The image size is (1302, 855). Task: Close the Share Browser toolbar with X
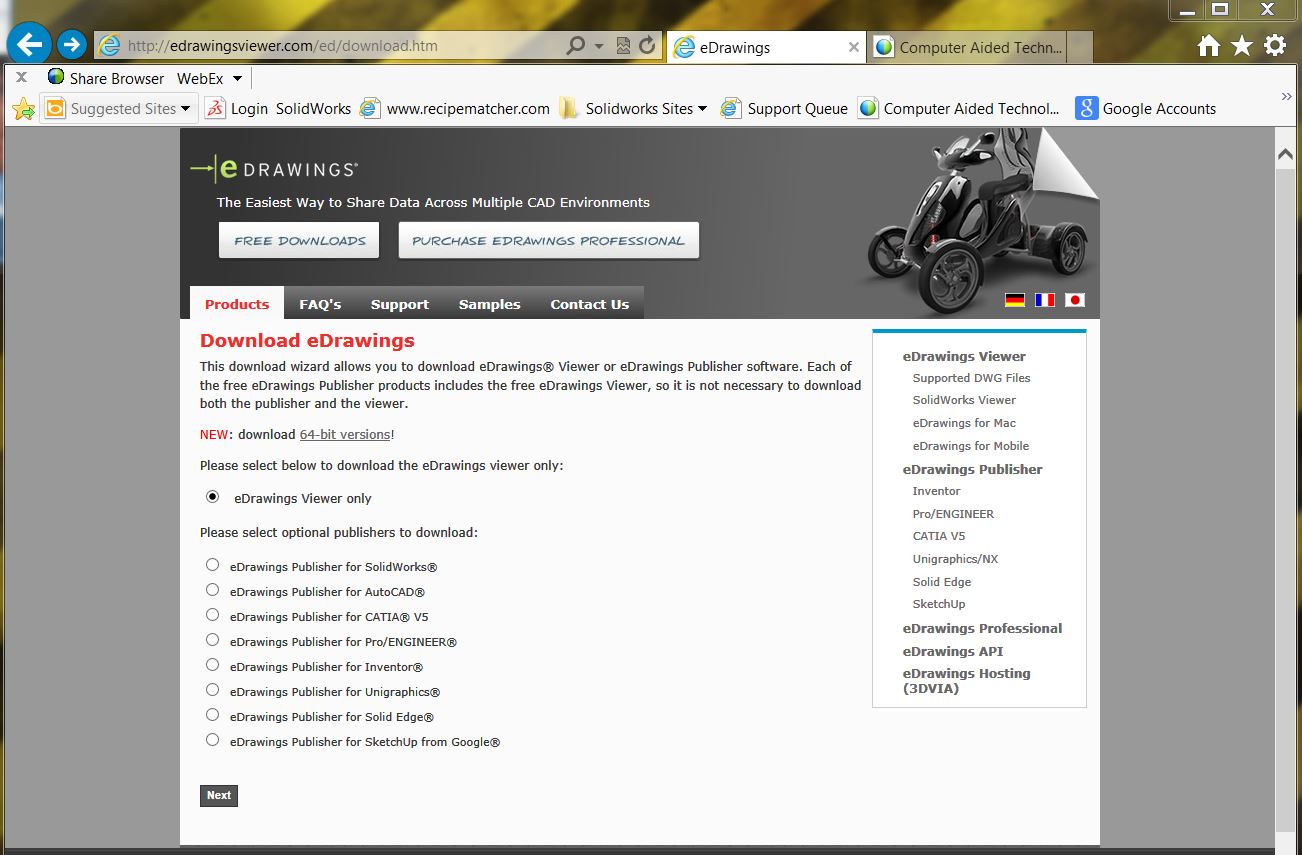coord(21,78)
